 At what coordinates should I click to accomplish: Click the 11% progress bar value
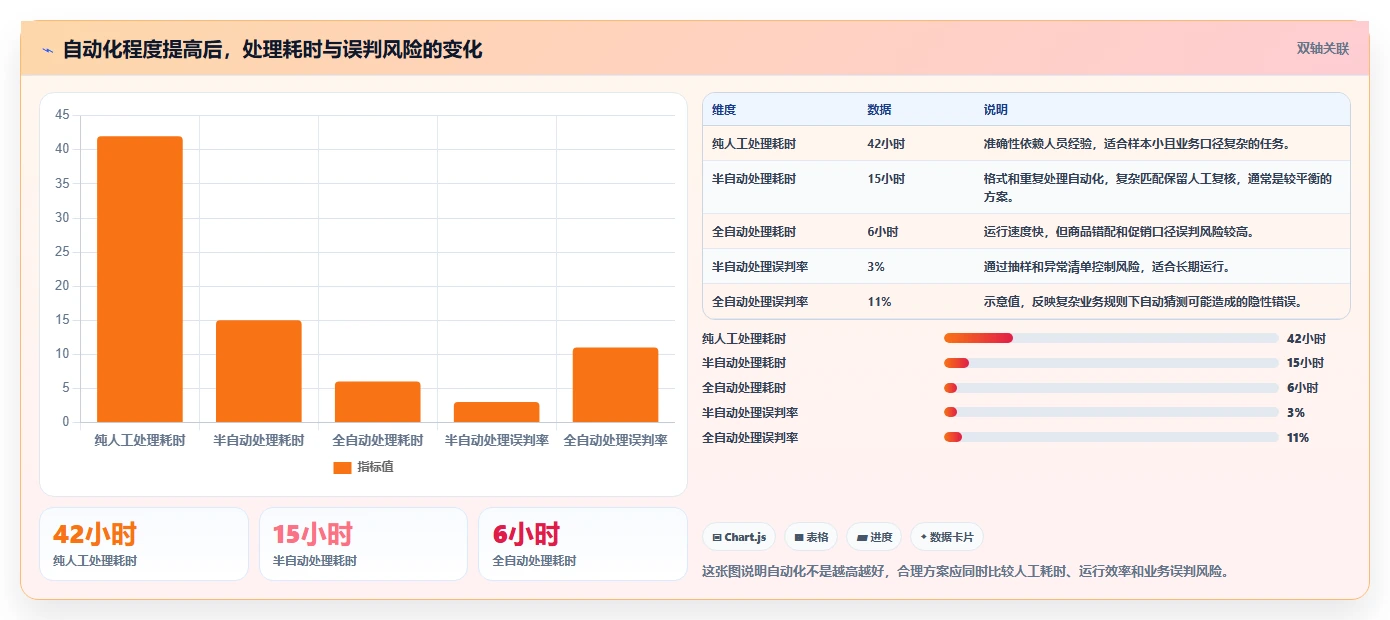tap(1298, 438)
